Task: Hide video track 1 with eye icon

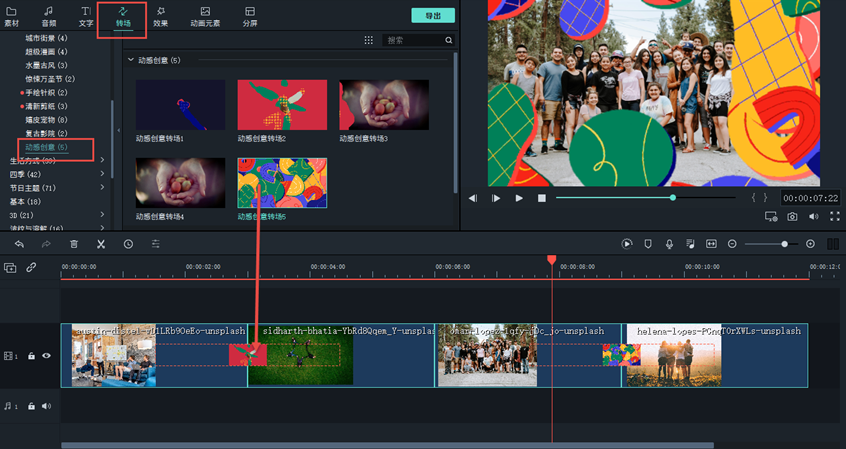Action: point(46,356)
